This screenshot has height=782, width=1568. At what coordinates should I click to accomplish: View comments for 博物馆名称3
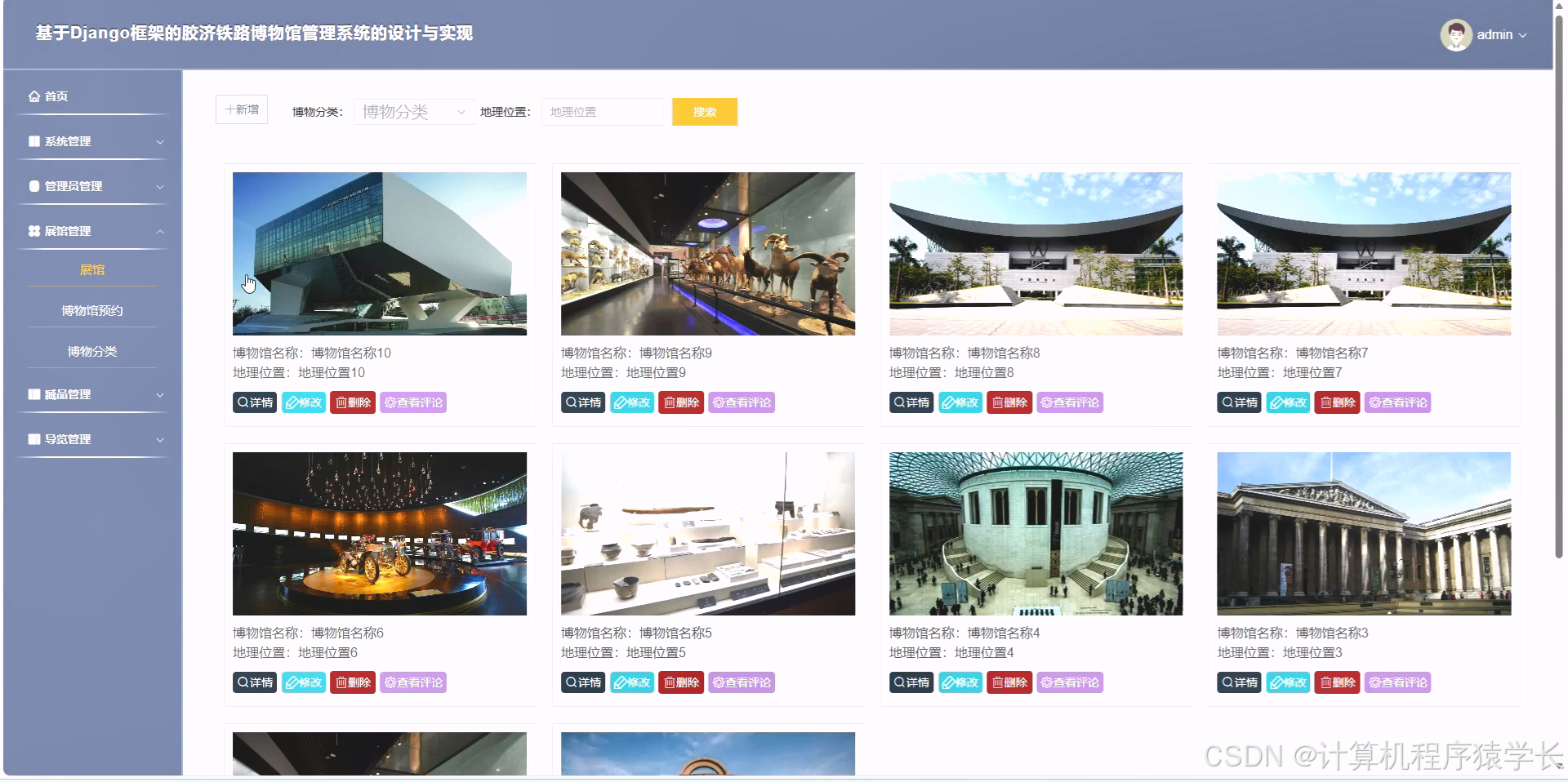click(x=1398, y=682)
